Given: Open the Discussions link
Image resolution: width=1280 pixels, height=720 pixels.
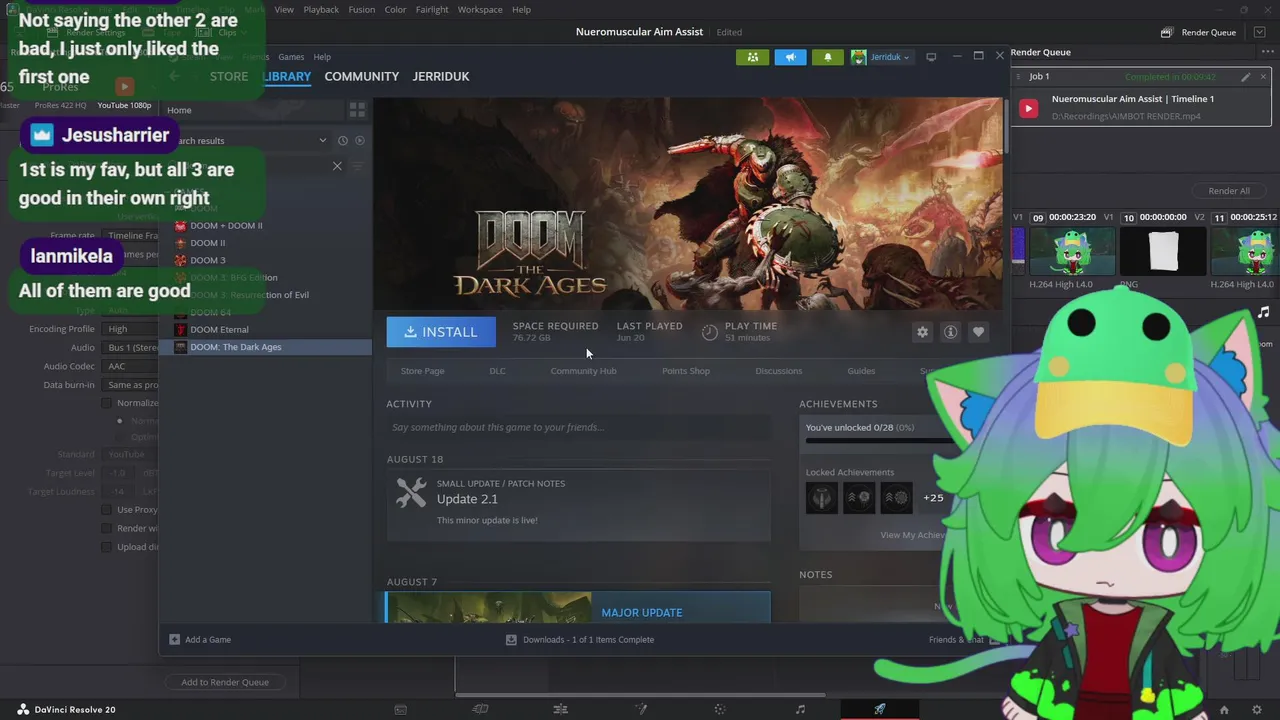Looking at the screenshot, I should [779, 371].
